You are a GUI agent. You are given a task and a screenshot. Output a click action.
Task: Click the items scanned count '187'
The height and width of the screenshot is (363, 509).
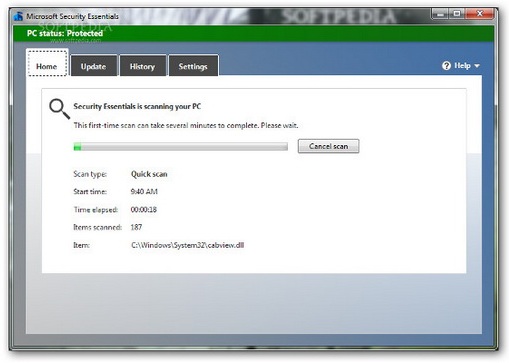[x=136, y=227]
